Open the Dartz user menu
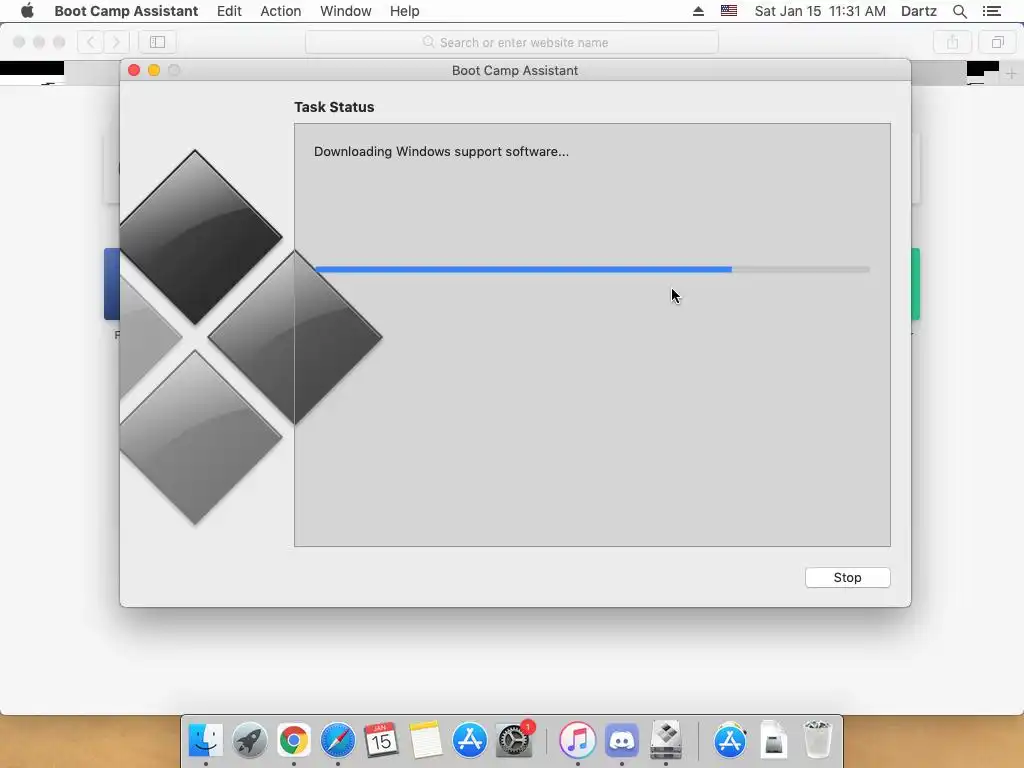This screenshot has height=768, width=1024. click(x=919, y=11)
